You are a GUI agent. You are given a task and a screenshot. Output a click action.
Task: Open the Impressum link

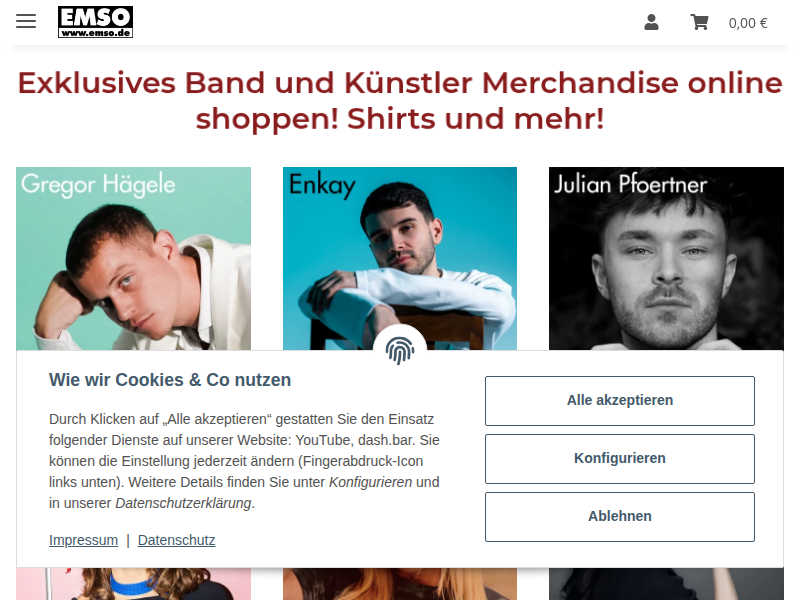[x=83, y=540]
